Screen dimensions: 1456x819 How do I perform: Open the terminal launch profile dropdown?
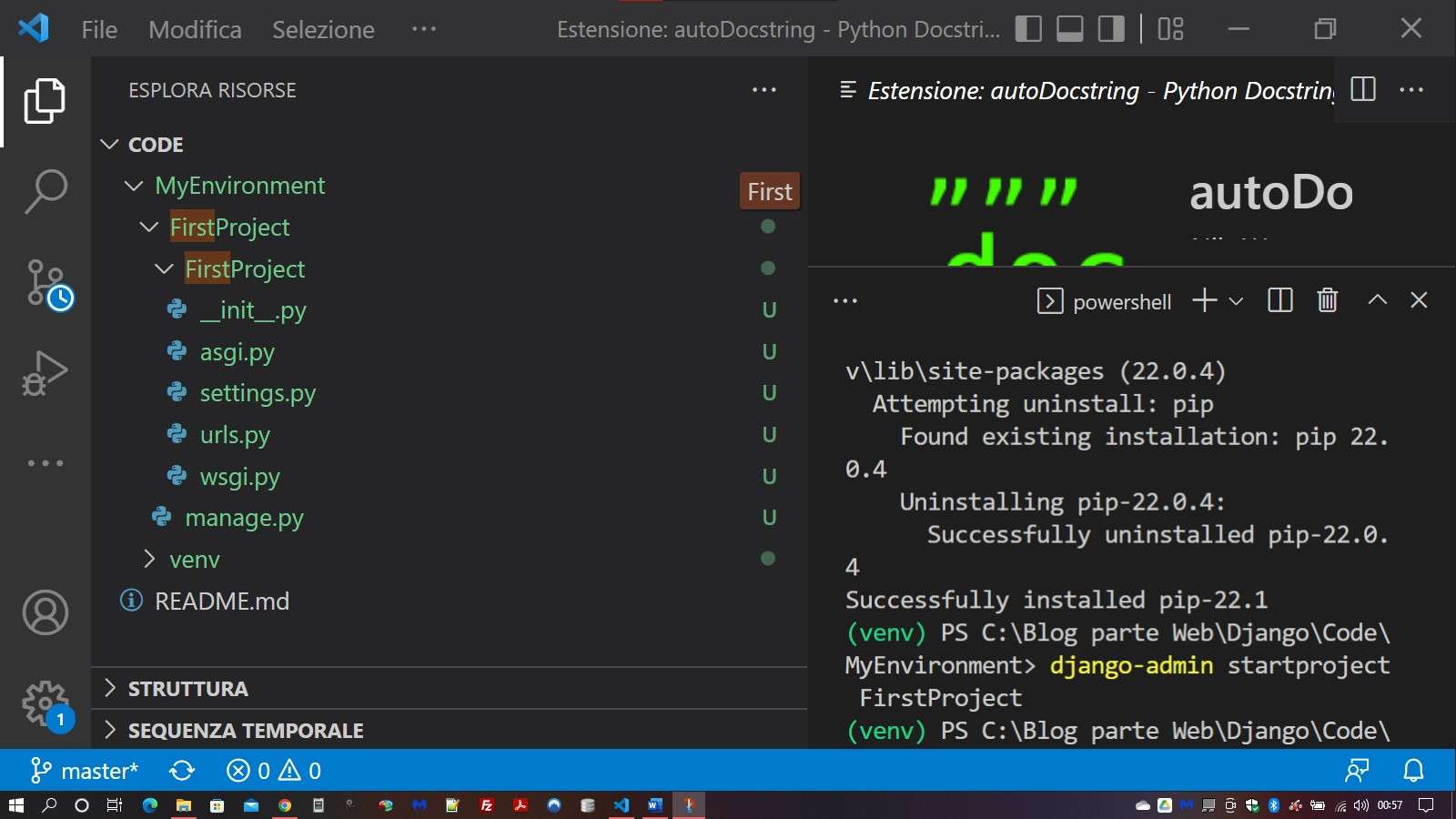(x=1236, y=301)
